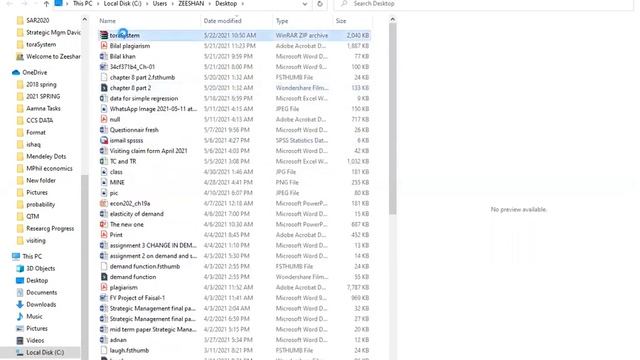Open toraSystem folder in navigation pane
The height and width of the screenshot is (360, 640).
[41, 44]
